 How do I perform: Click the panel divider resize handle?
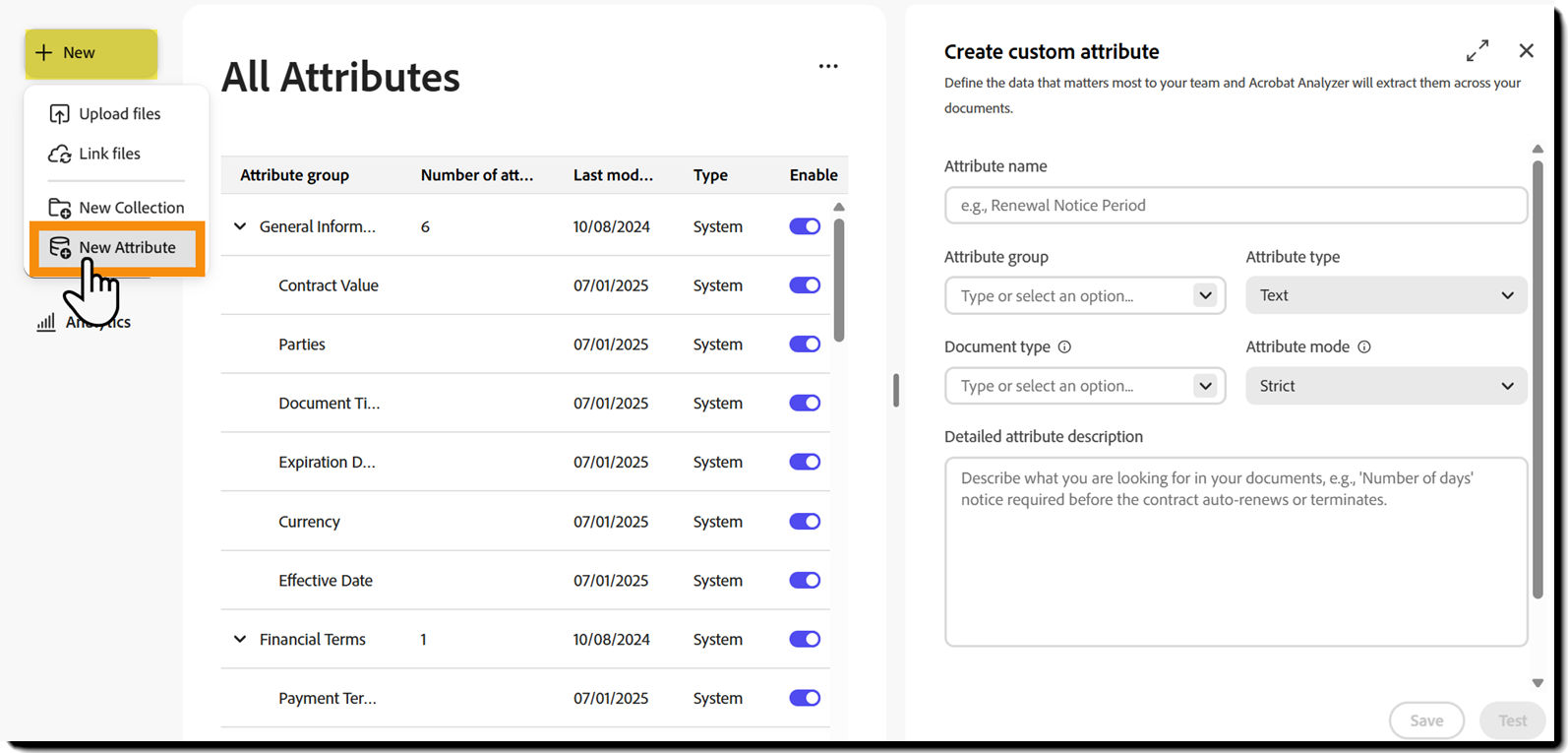[x=895, y=390]
